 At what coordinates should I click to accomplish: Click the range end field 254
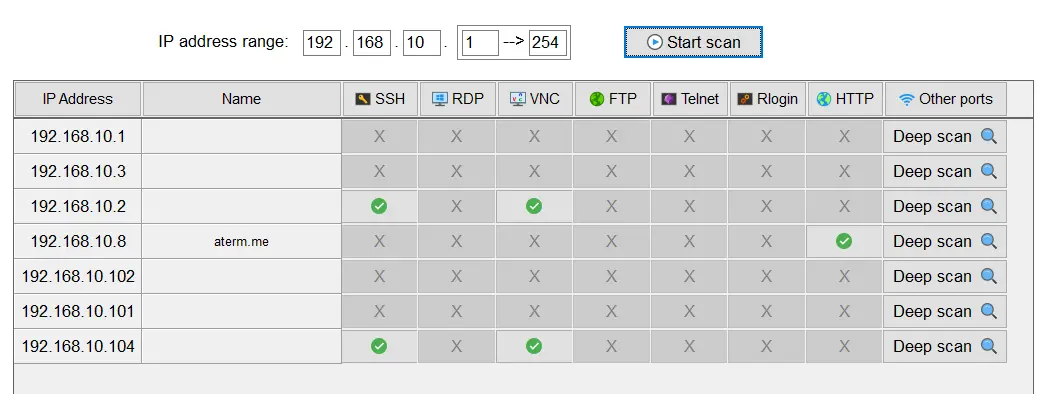[x=547, y=43]
